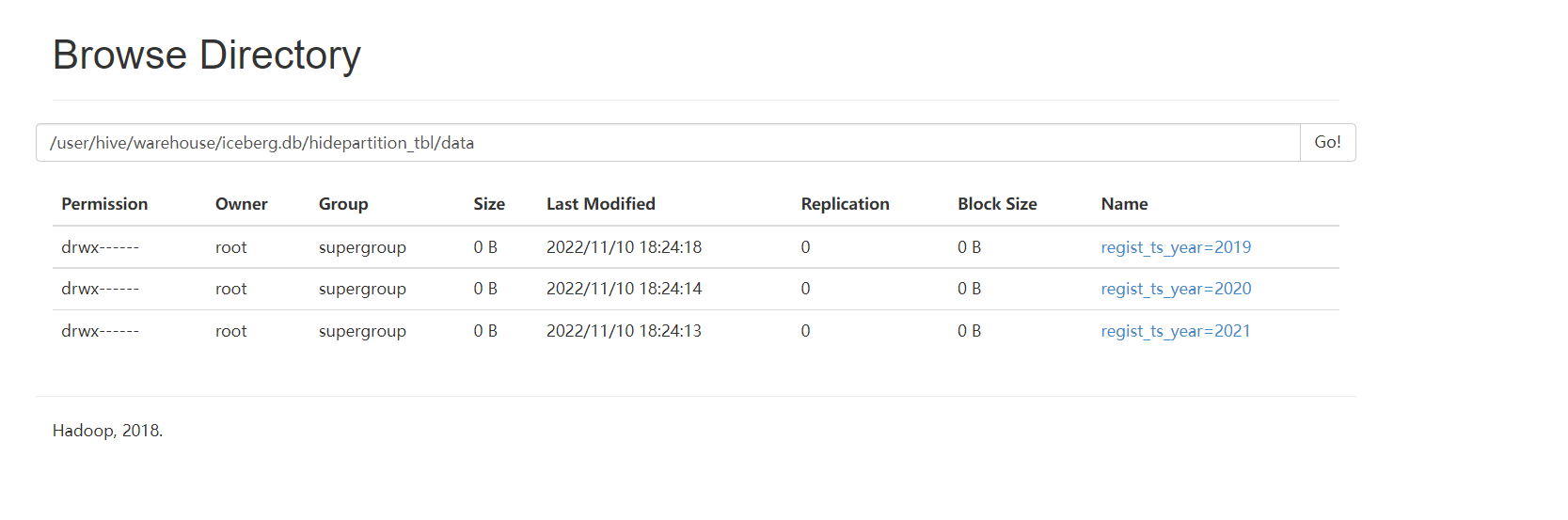Click the Group column header
The width and height of the screenshot is (1568, 520).
click(x=343, y=204)
